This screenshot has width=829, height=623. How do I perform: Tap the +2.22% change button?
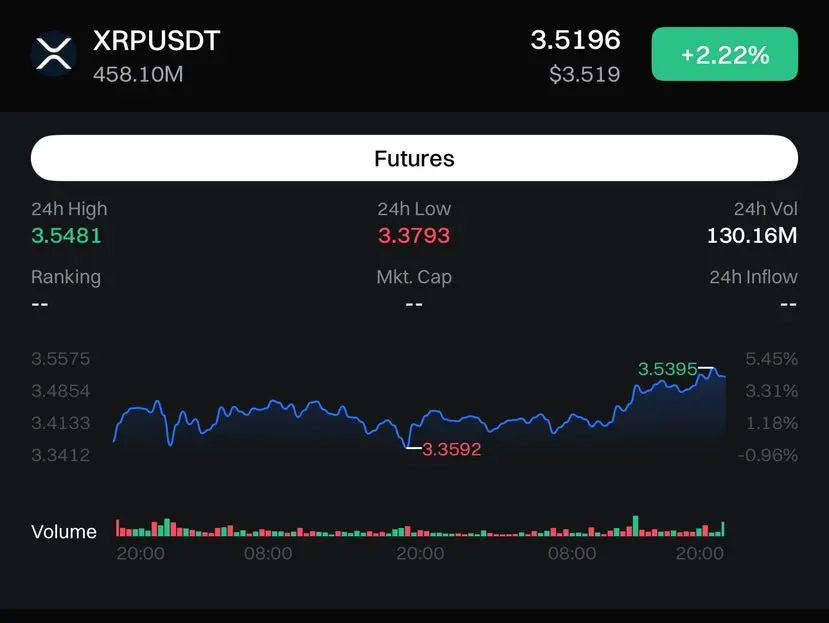click(724, 54)
